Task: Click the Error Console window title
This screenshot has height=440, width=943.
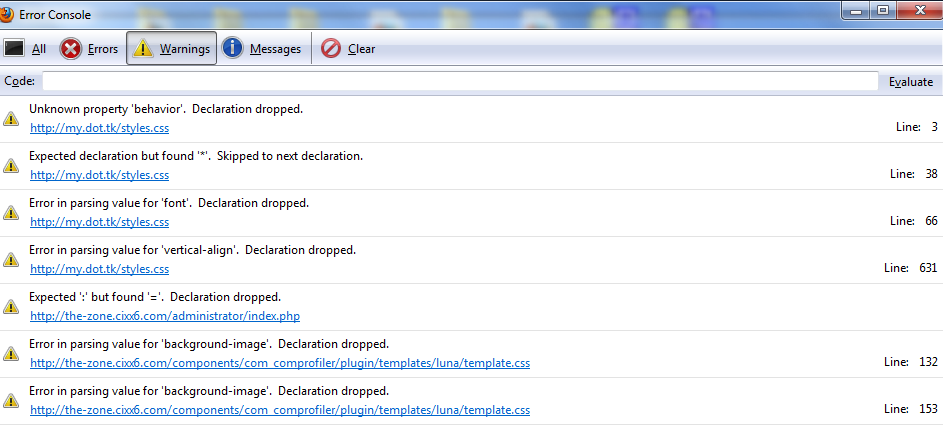Action: 55,14
